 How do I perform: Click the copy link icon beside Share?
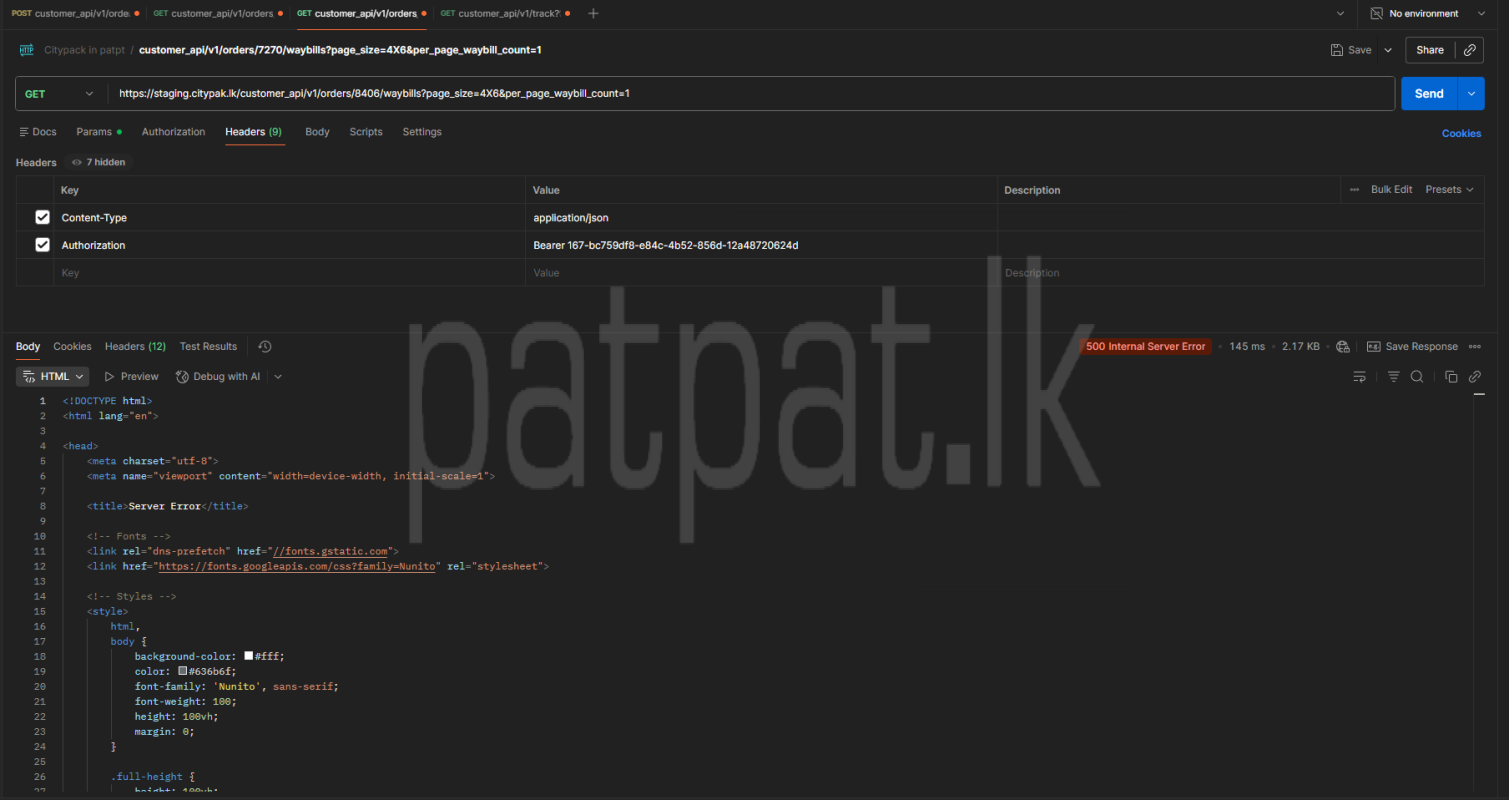(1469, 50)
